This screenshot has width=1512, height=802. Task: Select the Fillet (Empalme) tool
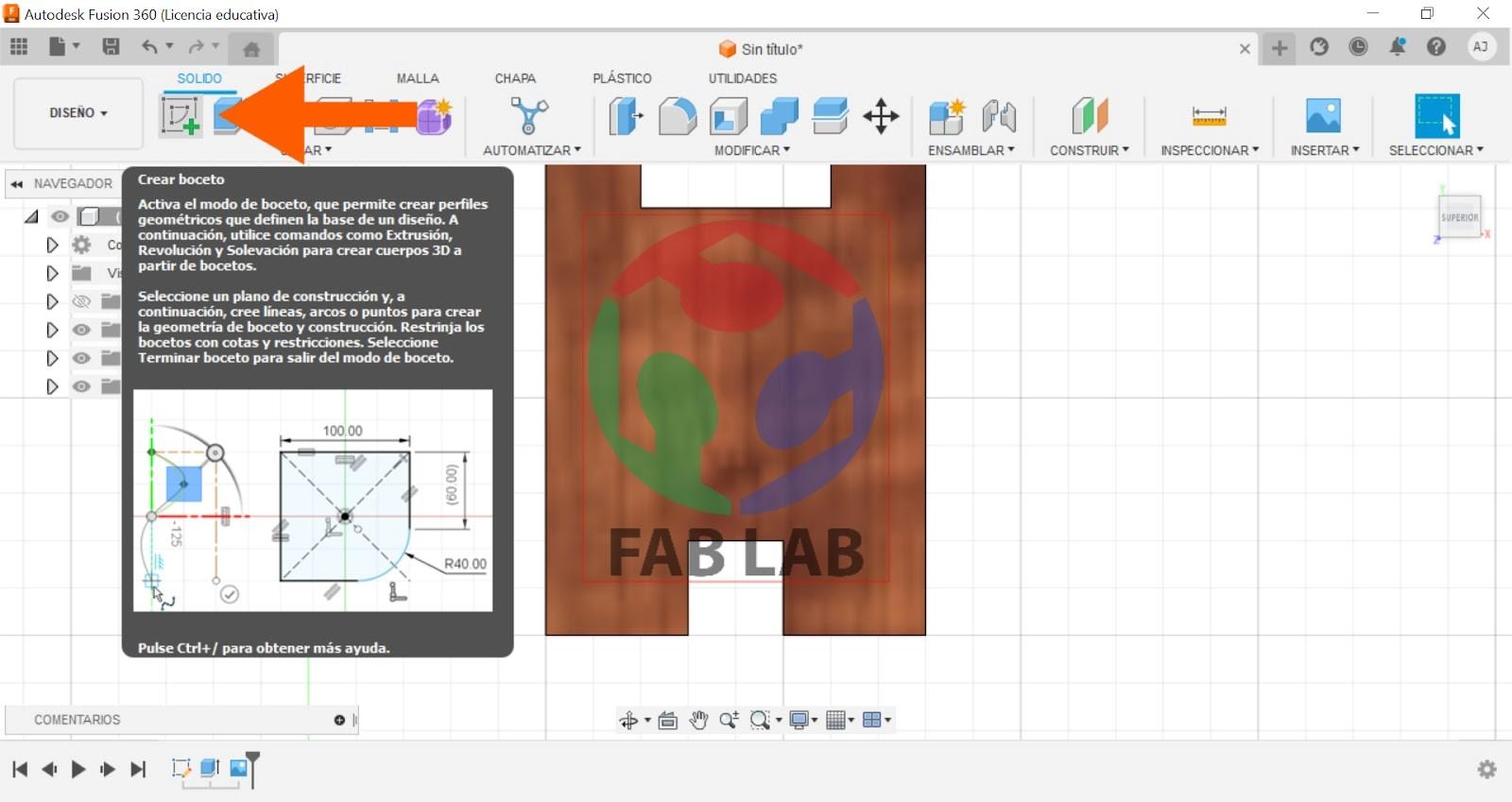(x=678, y=116)
